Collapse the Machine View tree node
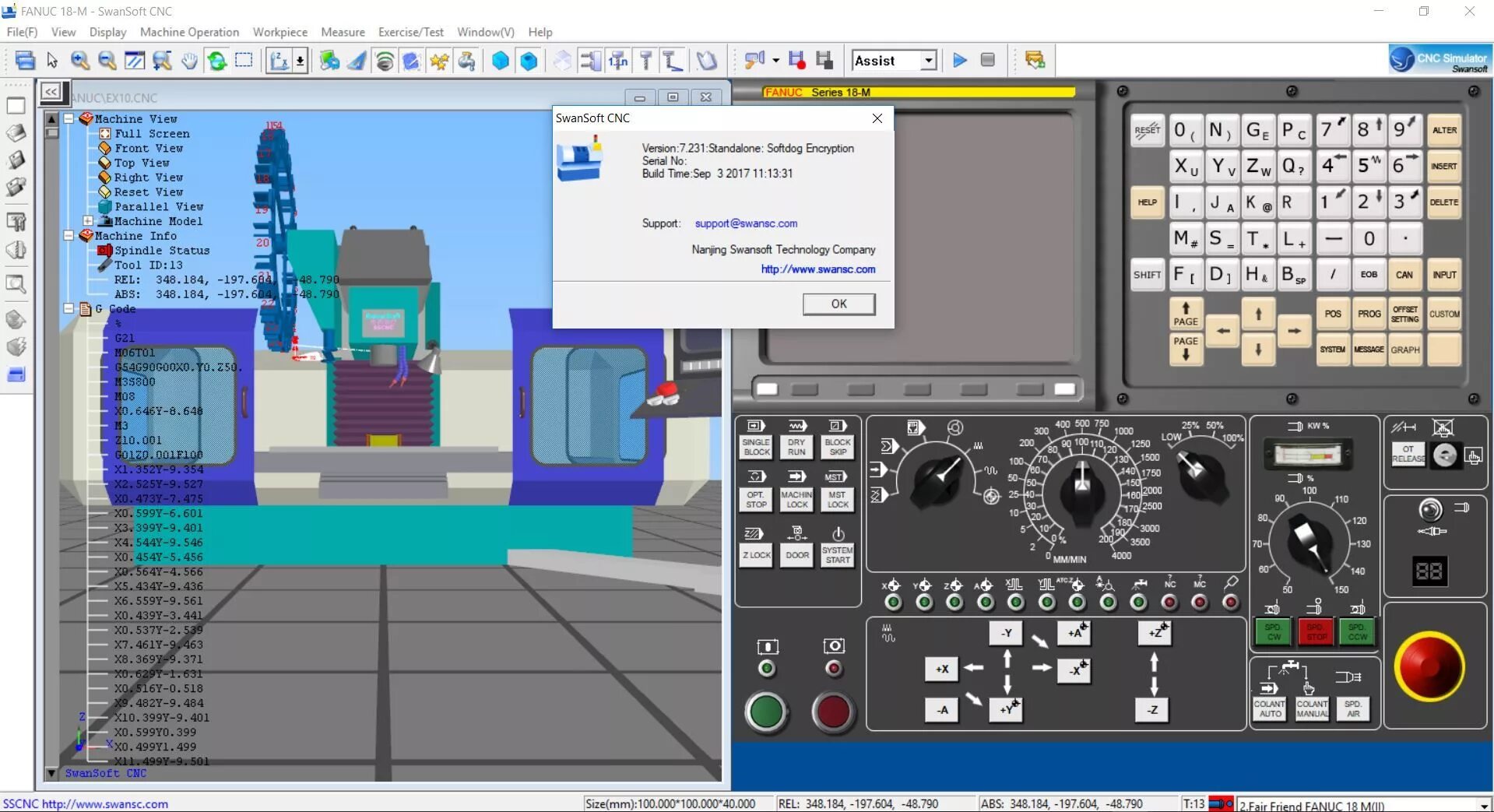This screenshot has width=1494, height=812. [x=69, y=118]
